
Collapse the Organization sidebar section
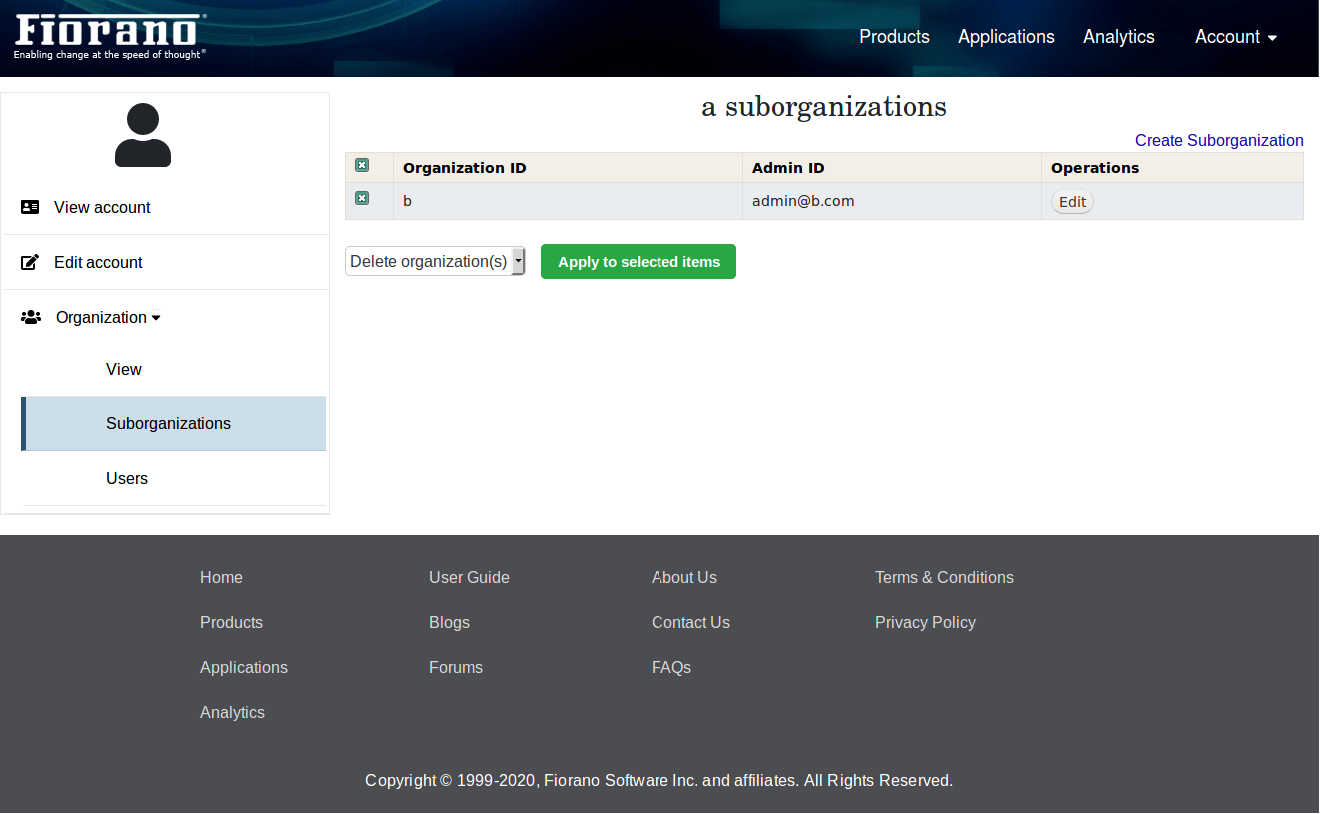[x=108, y=317]
